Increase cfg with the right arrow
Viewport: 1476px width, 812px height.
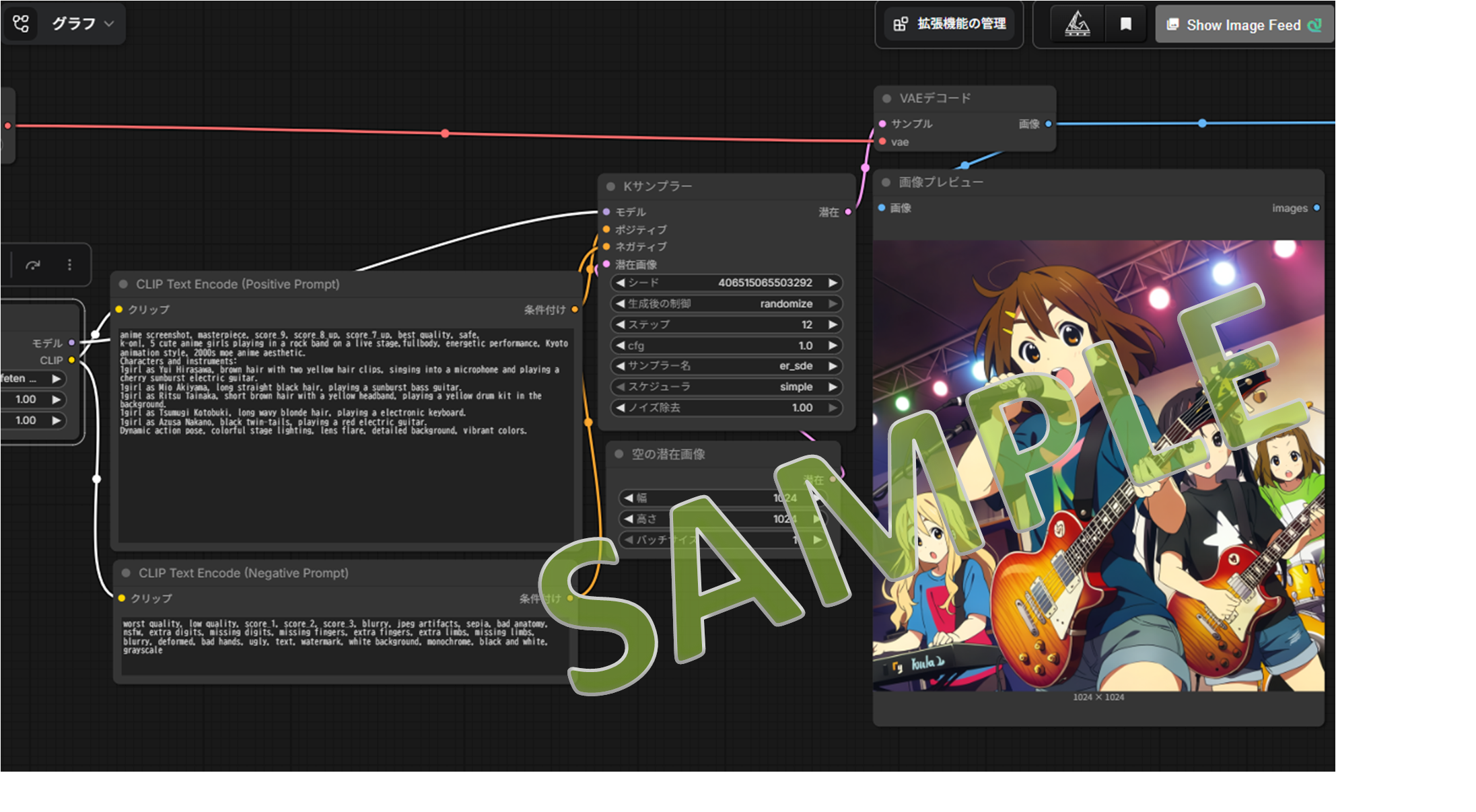(x=833, y=346)
